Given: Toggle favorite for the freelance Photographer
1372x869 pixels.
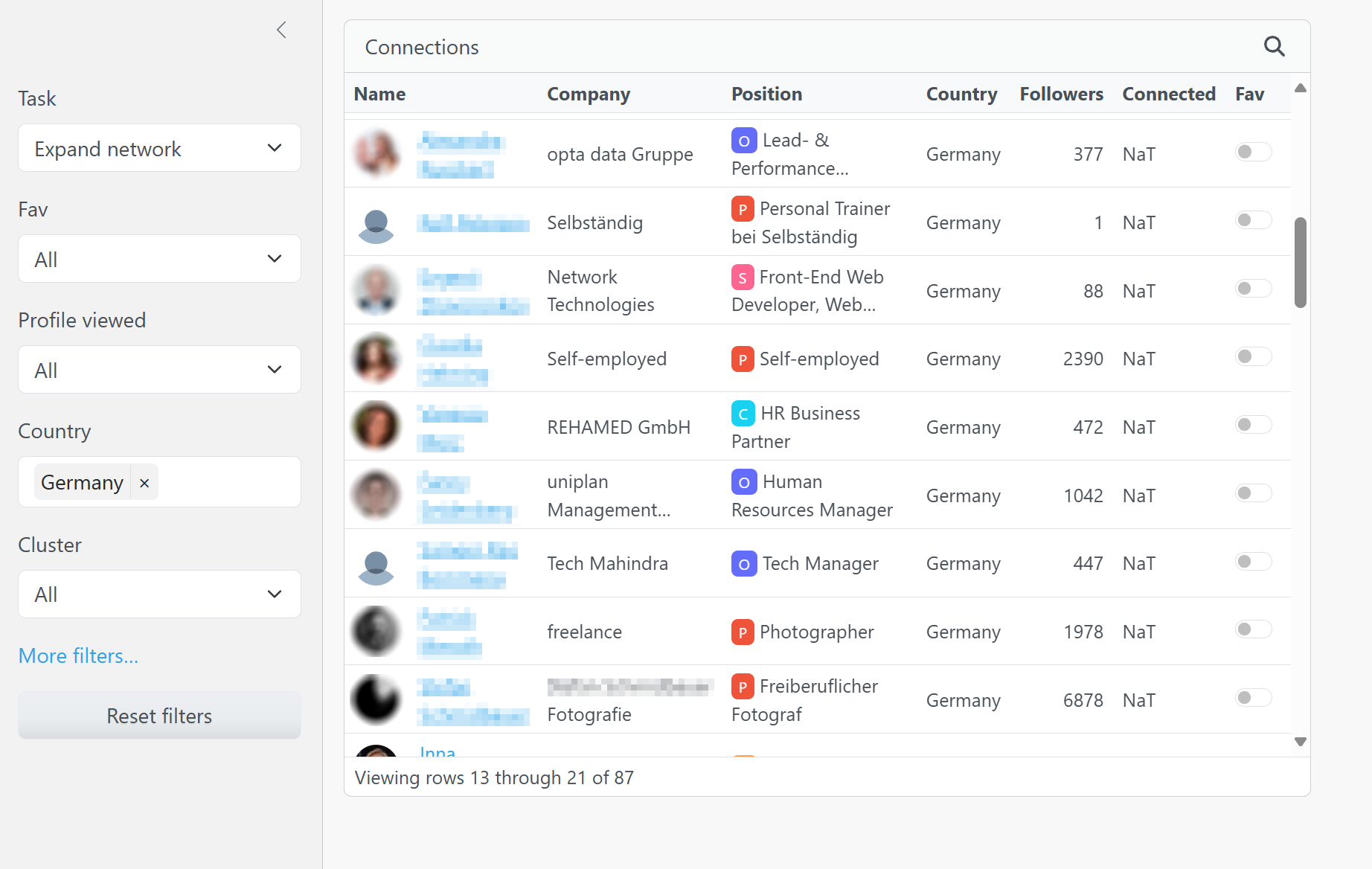Looking at the screenshot, I should point(1252,629).
